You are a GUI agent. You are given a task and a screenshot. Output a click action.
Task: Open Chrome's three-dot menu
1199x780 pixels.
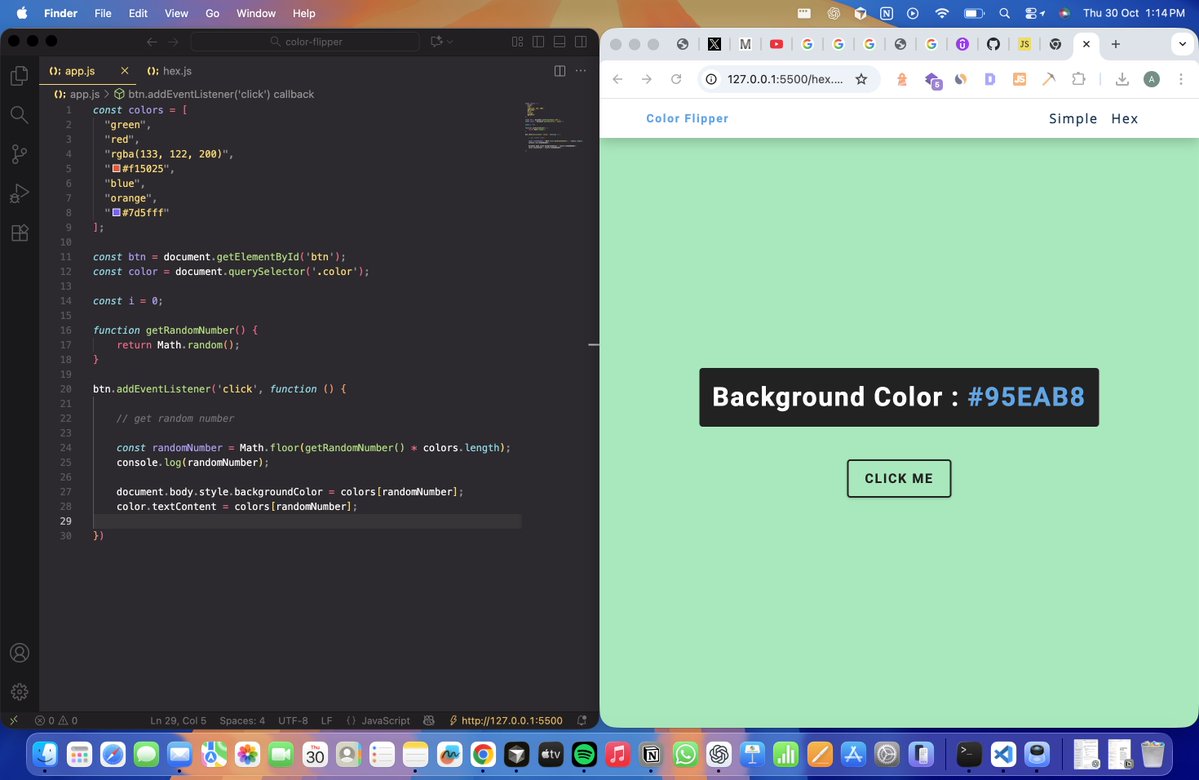click(1182, 79)
